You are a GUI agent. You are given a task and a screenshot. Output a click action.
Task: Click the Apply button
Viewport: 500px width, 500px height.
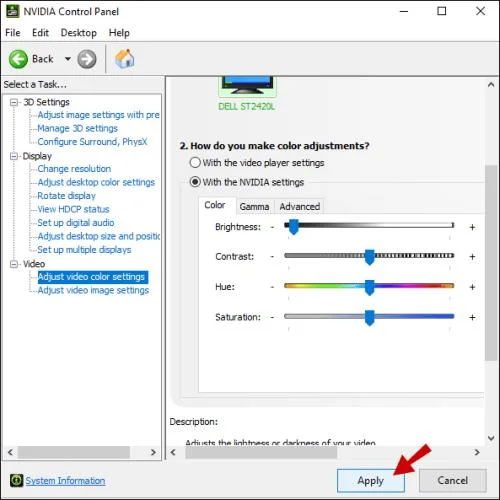[371, 481]
